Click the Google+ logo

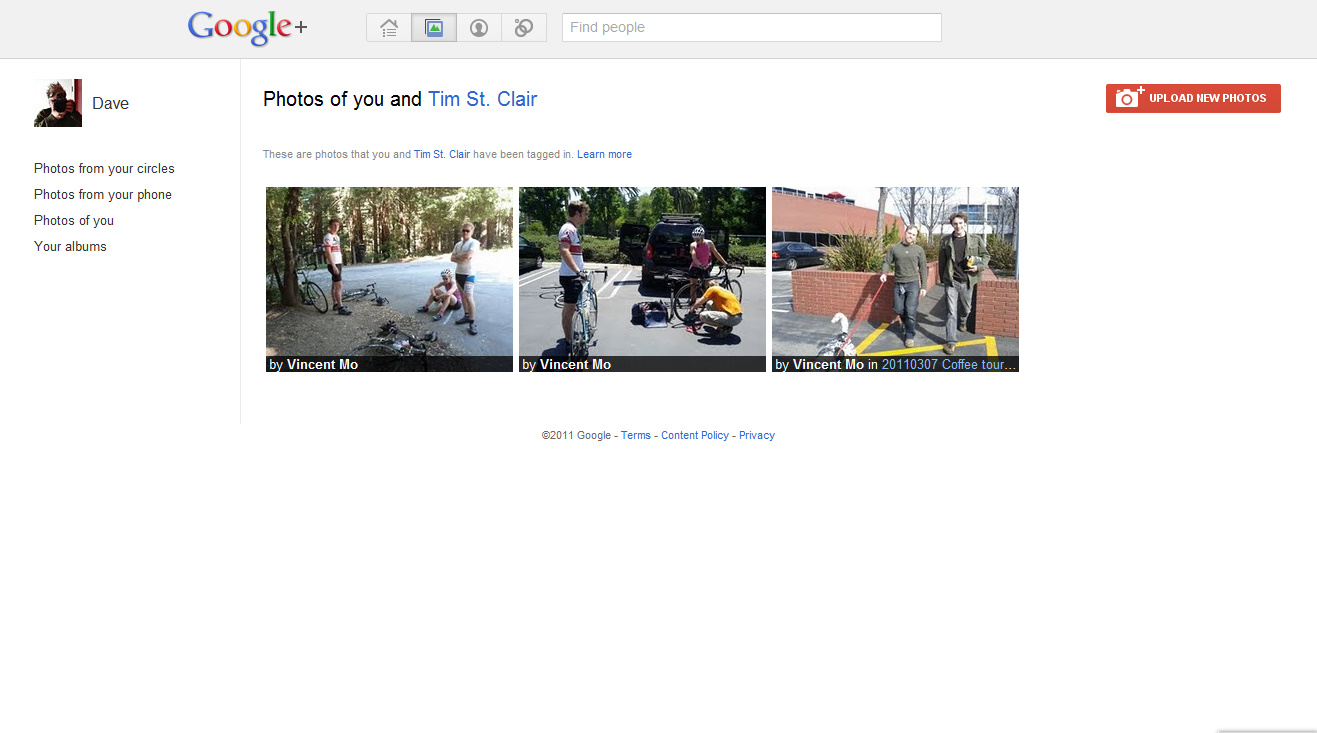[247, 28]
